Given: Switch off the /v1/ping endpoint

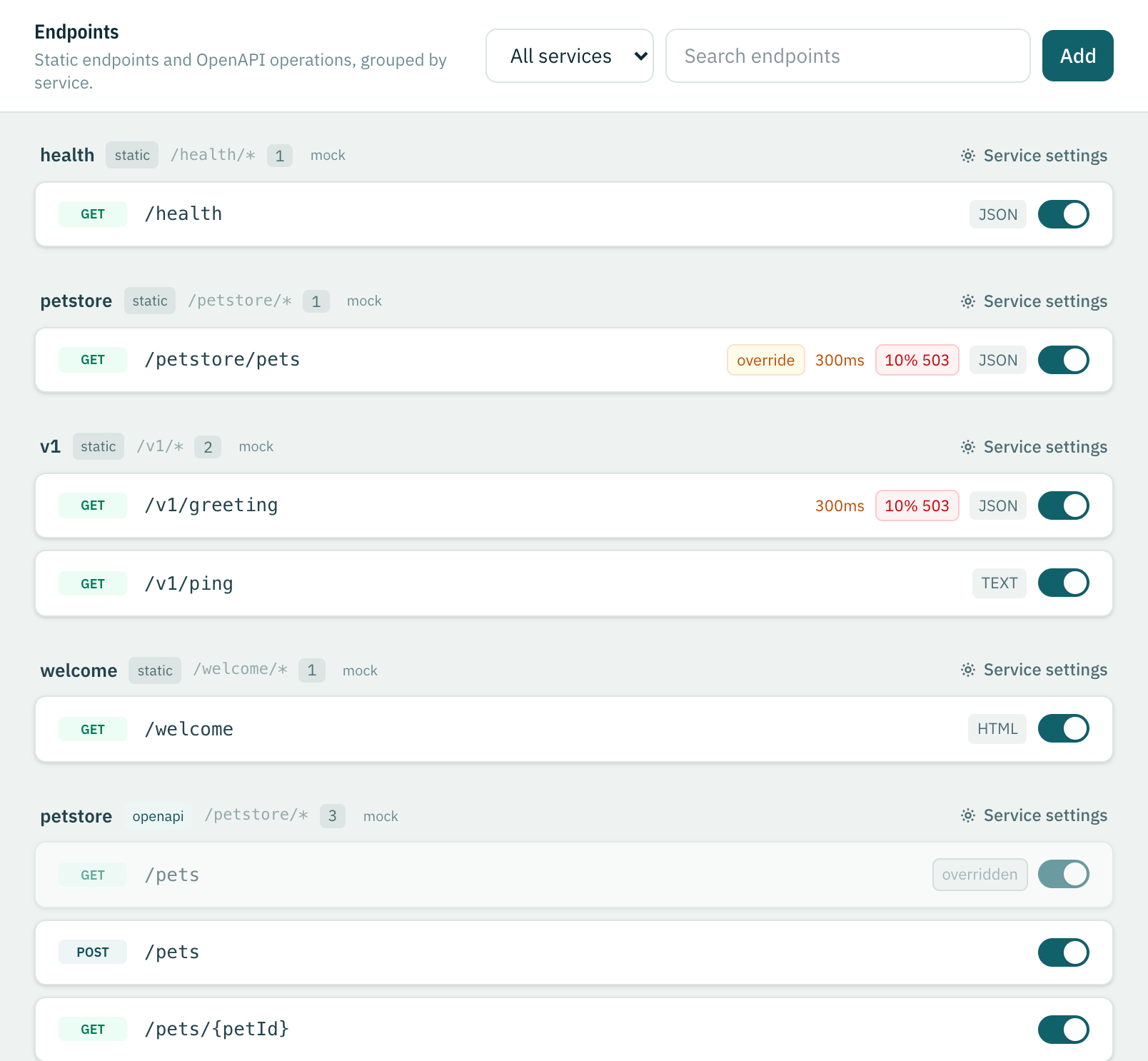Looking at the screenshot, I should point(1063,583).
